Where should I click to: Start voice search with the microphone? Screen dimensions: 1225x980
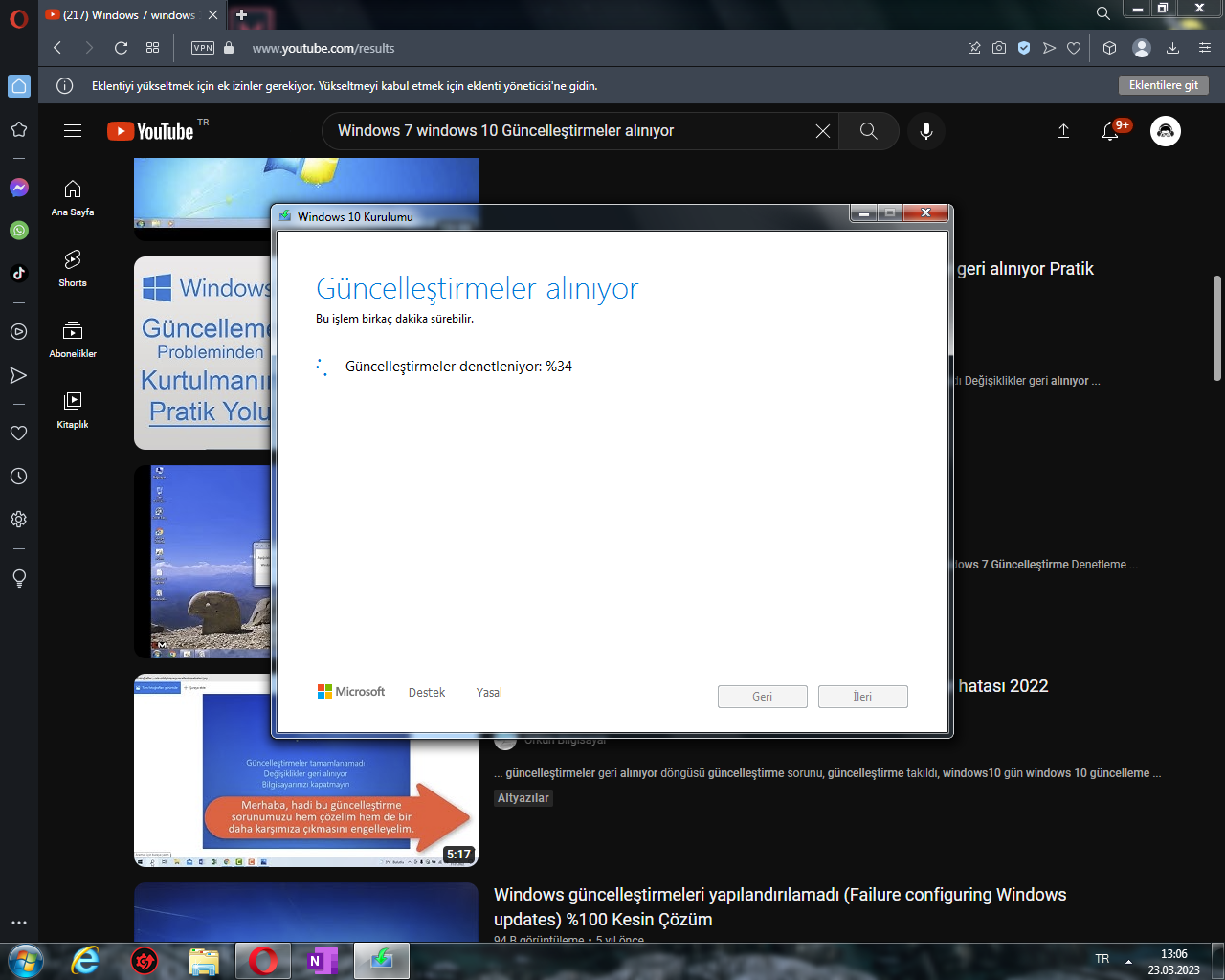pos(926,131)
